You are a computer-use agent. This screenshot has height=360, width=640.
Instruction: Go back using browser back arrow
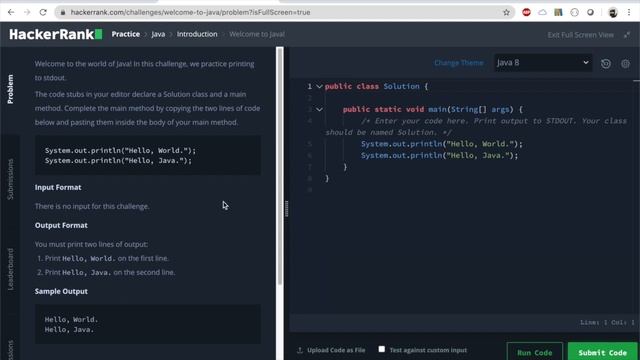coord(11,12)
